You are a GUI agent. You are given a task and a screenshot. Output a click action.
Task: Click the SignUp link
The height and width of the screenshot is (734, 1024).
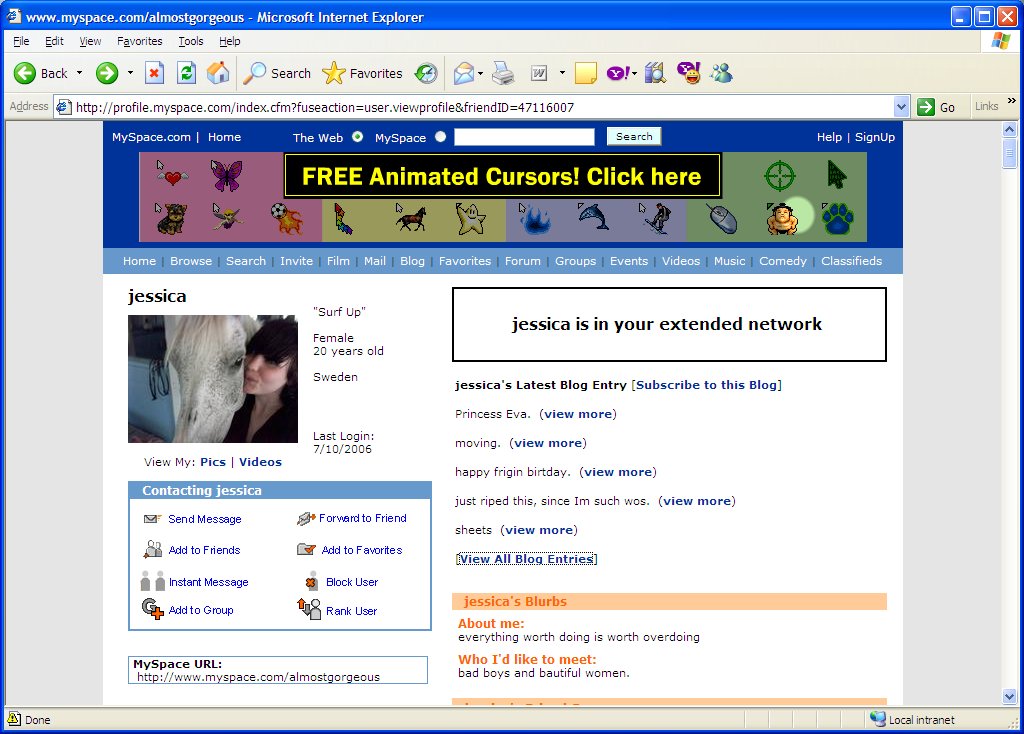pyautogui.click(x=874, y=137)
